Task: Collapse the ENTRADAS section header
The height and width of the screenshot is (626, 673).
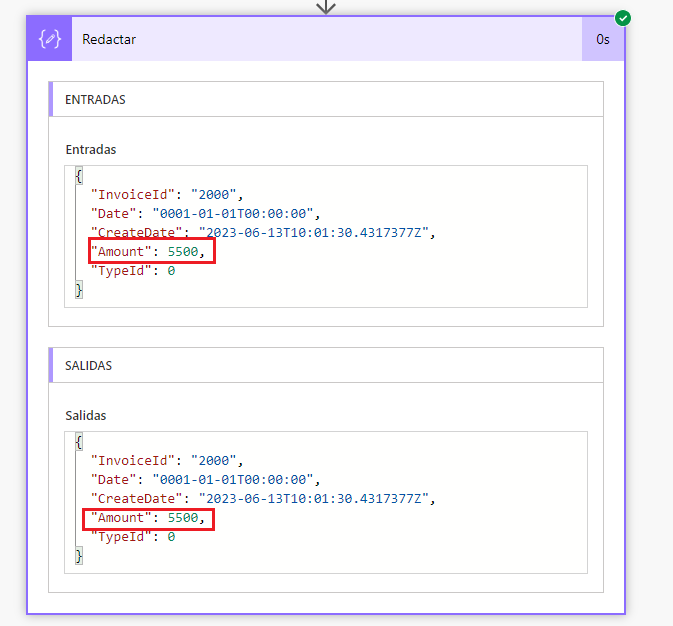Action: point(326,99)
